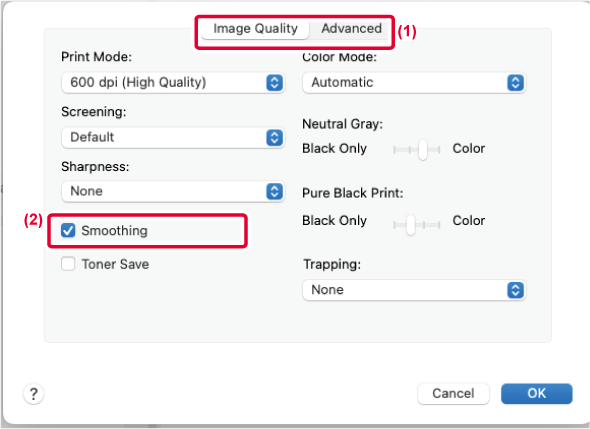Open the Sharpness None dropdown

click(x=173, y=192)
